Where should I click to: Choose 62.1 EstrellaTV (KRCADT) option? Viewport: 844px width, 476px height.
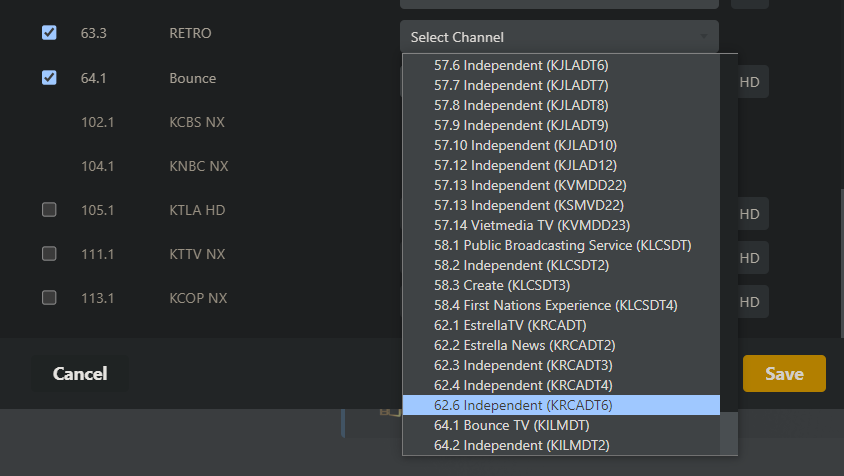(510, 325)
